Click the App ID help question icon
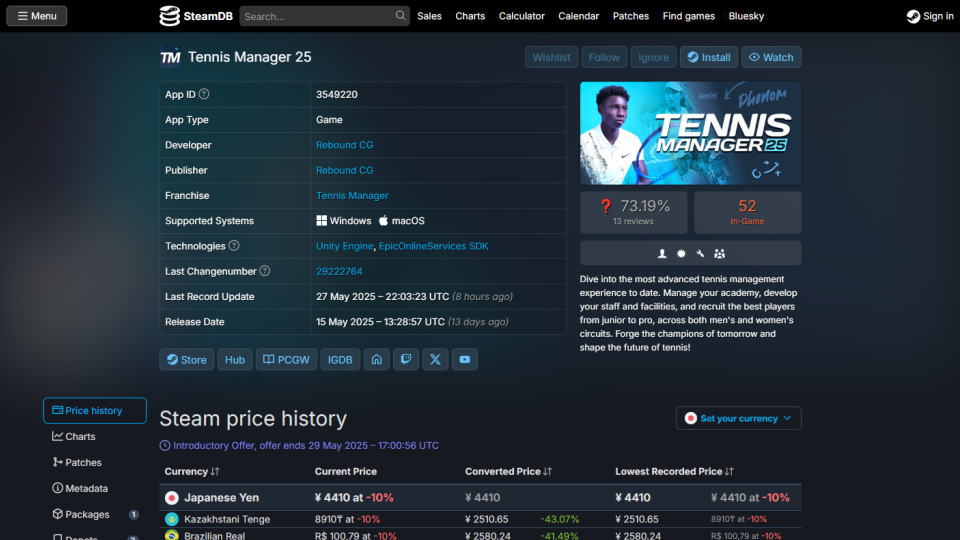Image resolution: width=960 pixels, height=540 pixels. pyautogui.click(x=204, y=94)
